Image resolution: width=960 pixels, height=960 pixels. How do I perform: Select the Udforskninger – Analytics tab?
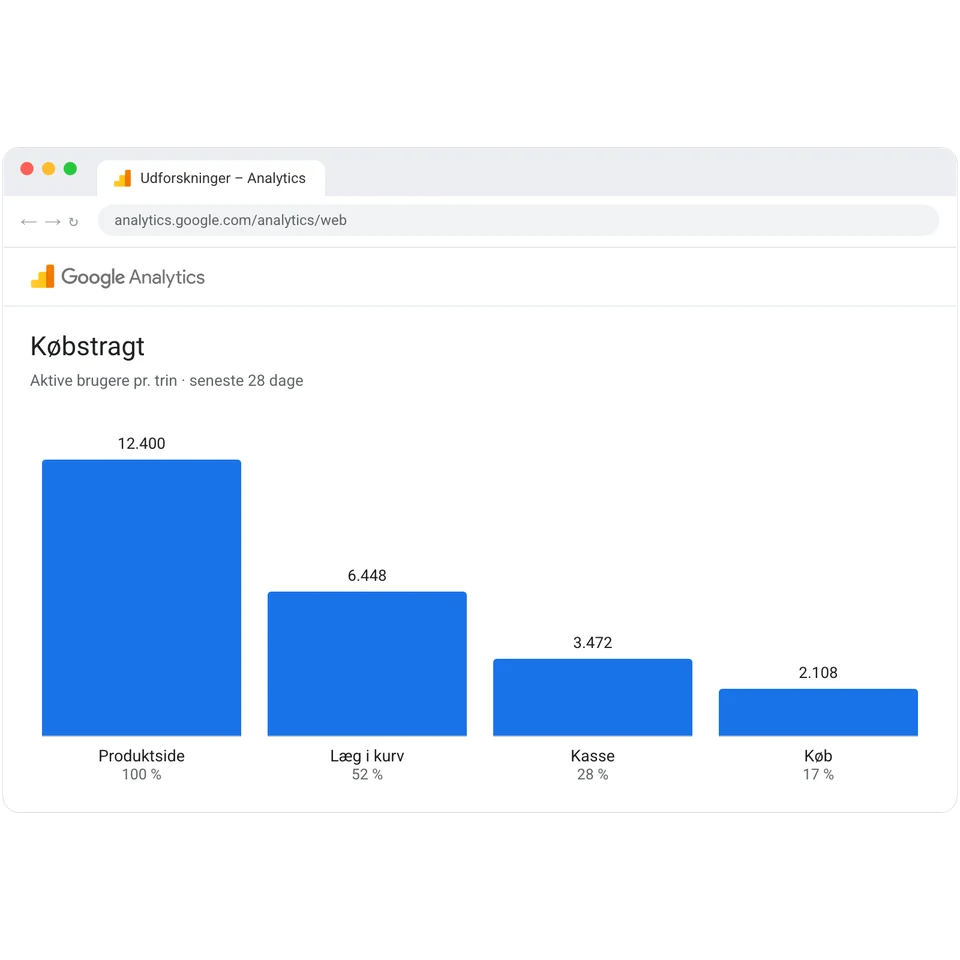click(x=211, y=178)
